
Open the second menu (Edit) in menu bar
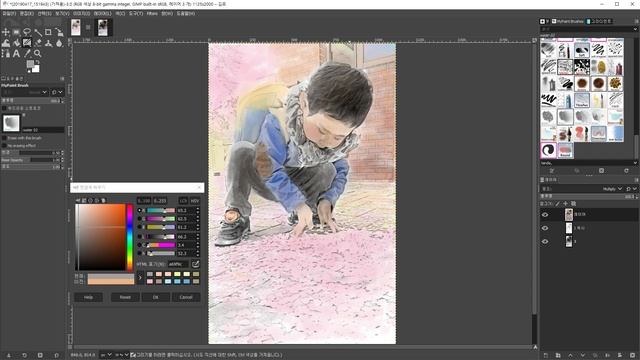[27, 13]
